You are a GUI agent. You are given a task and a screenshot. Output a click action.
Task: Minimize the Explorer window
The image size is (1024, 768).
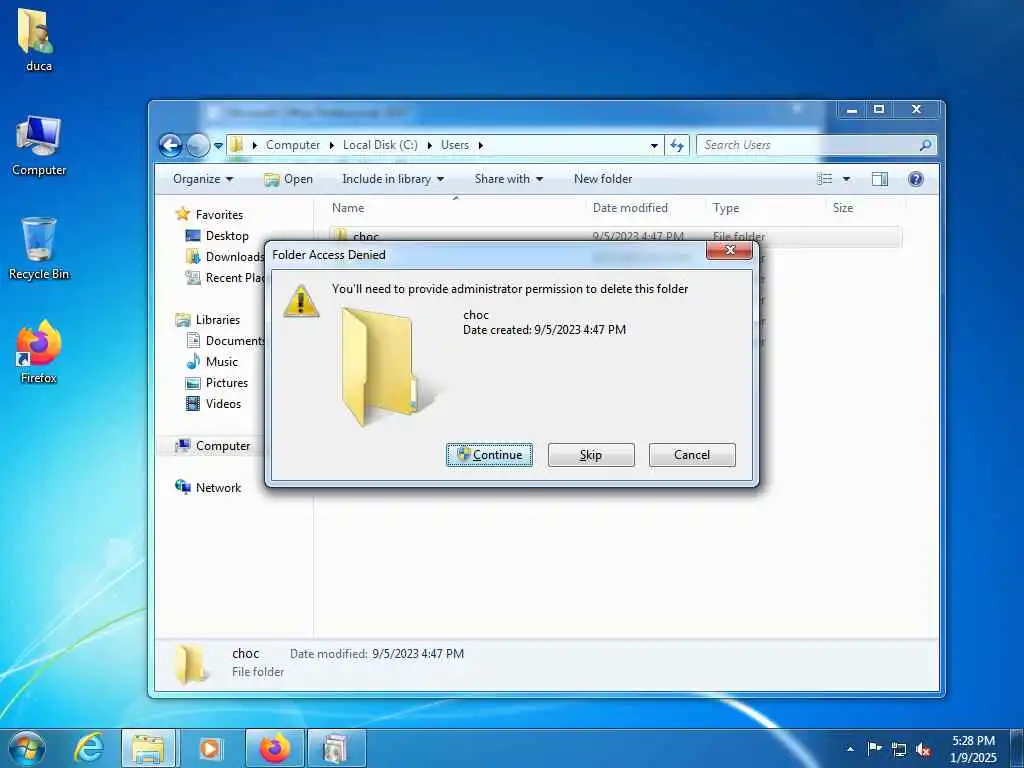(x=852, y=110)
